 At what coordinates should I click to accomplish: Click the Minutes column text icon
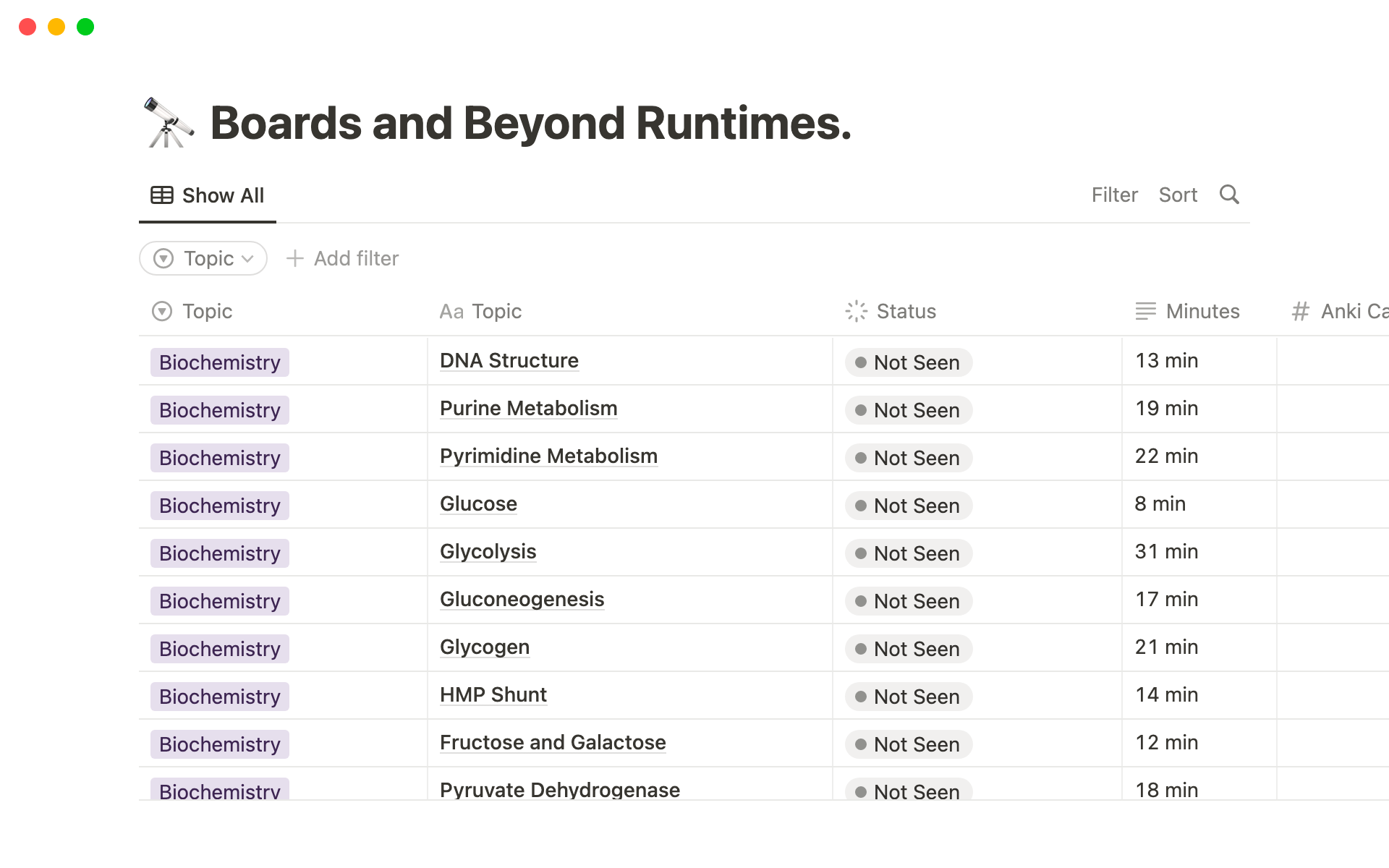[1145, 311]
